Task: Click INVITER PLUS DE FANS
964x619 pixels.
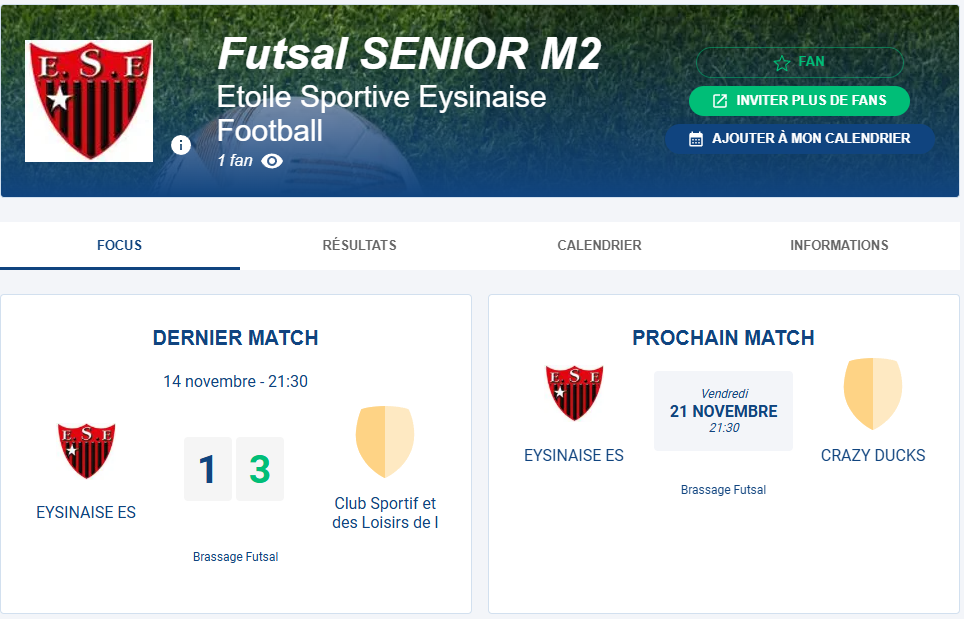Action: click(x=799, y=101)
